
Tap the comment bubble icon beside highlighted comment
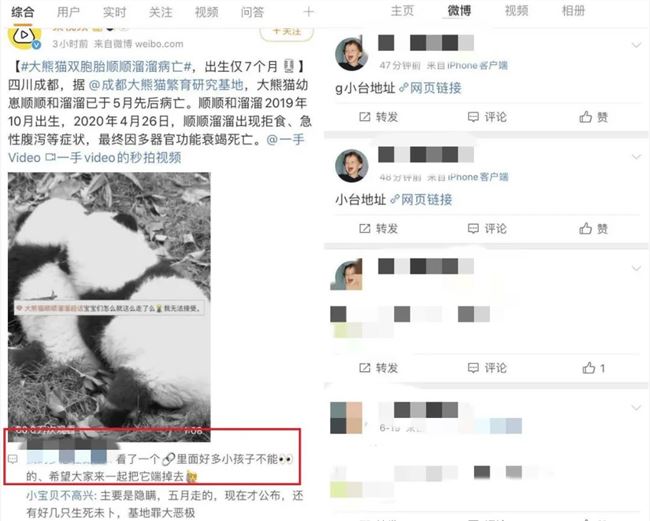click(13, 459)
